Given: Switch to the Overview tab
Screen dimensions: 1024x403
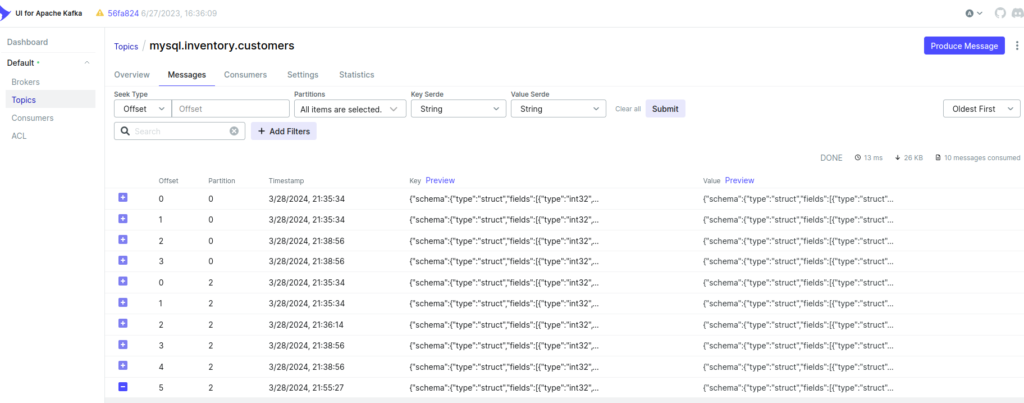Looking at the screenshot, I should 132,75.
